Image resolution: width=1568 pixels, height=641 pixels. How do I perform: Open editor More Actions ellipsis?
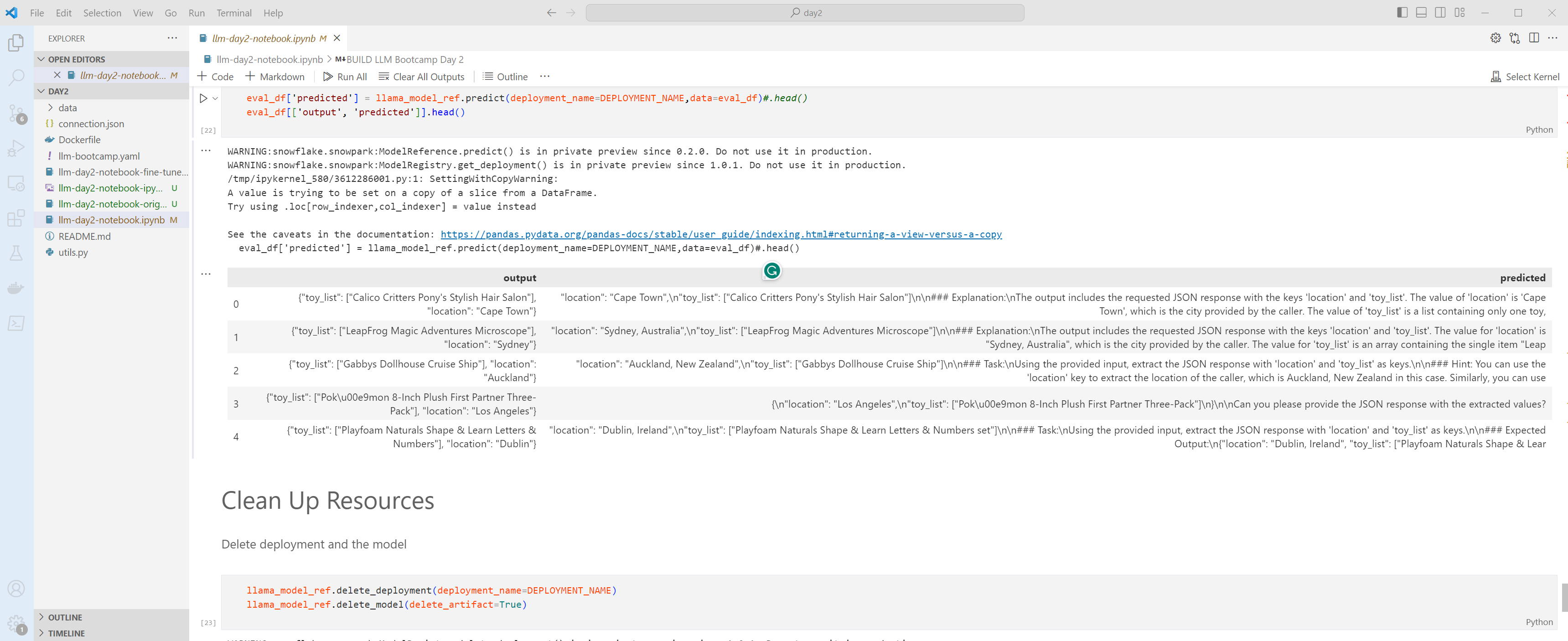point(1553,38)
